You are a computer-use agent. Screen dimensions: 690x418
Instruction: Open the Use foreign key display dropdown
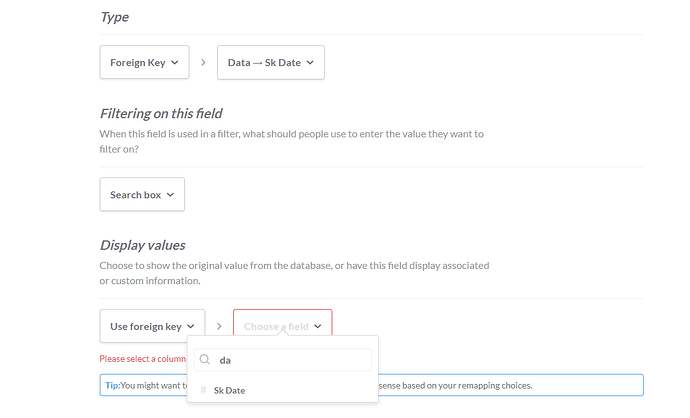(x=152, y=326)
